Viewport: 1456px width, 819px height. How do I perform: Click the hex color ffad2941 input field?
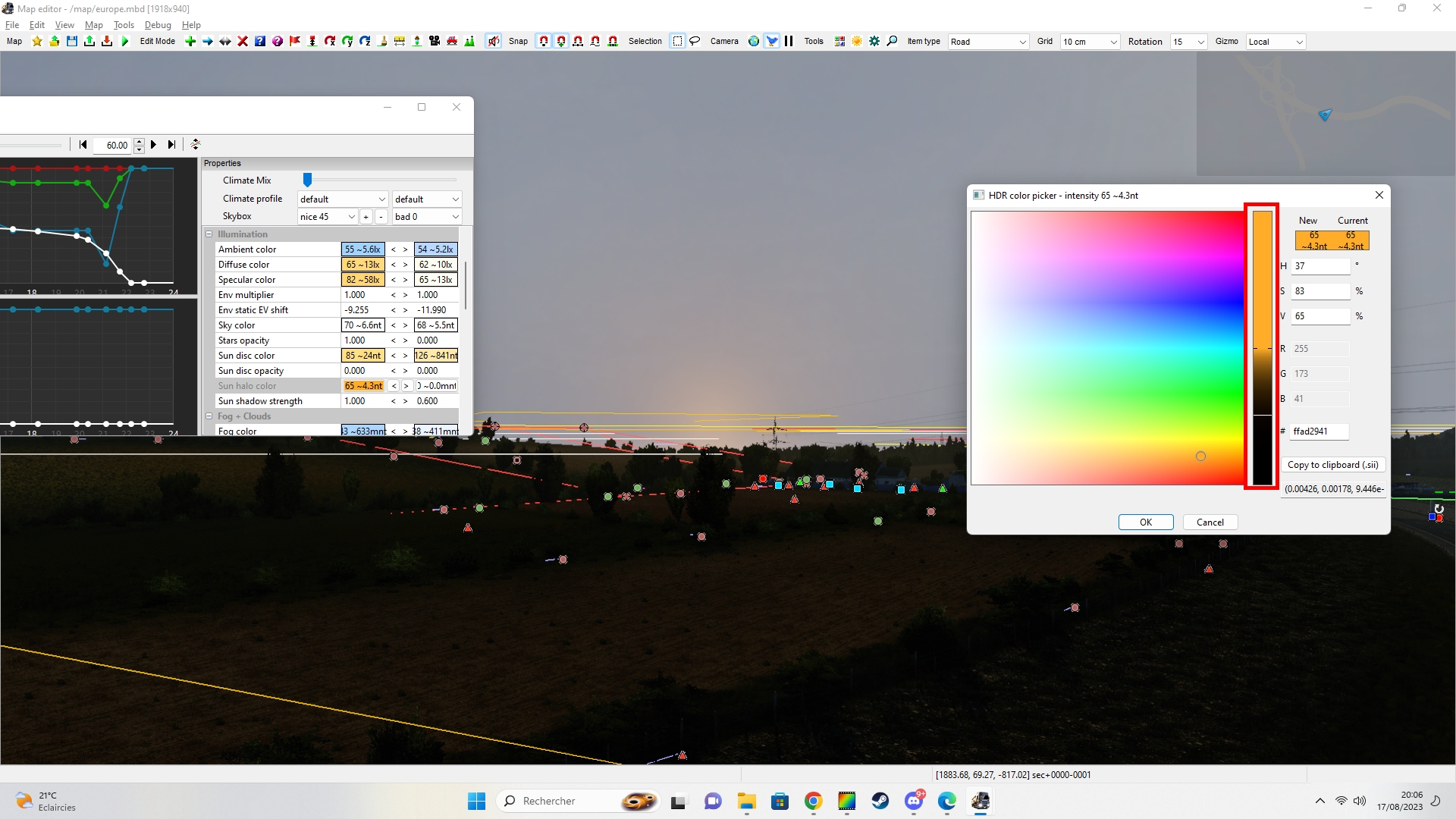pos(1319,431)
